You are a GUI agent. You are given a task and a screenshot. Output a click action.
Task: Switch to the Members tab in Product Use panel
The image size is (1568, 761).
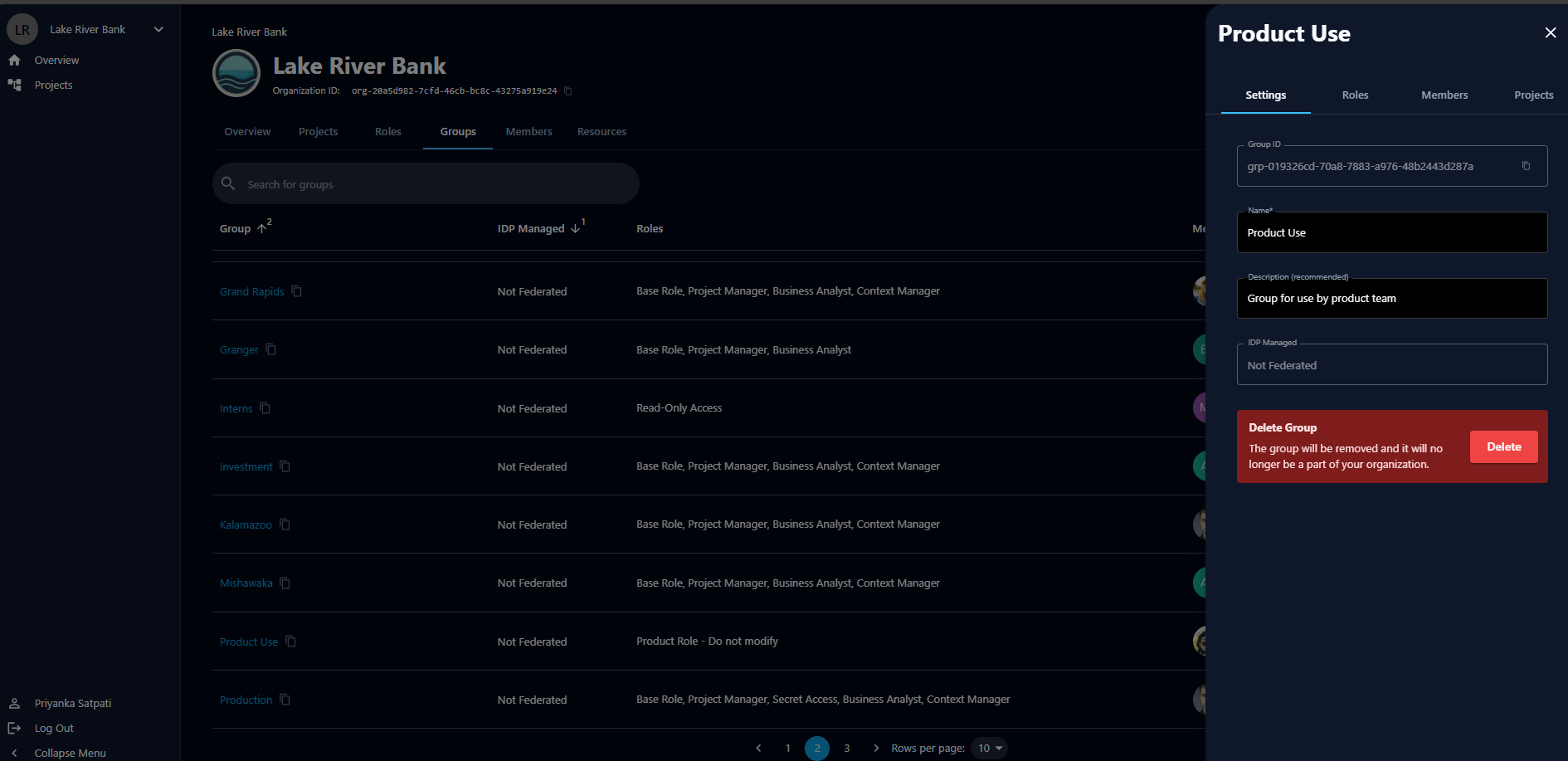(1444, 95)
